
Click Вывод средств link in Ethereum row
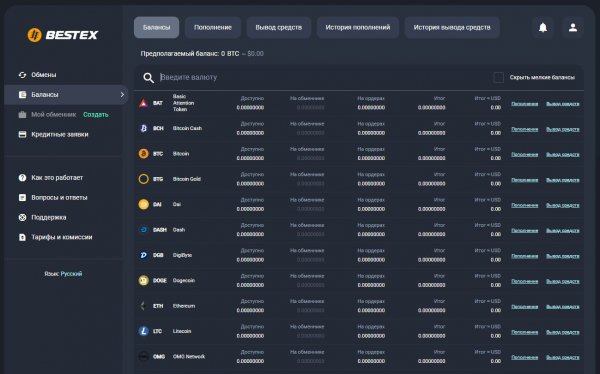pyautogui.click(x=562, y=307)
